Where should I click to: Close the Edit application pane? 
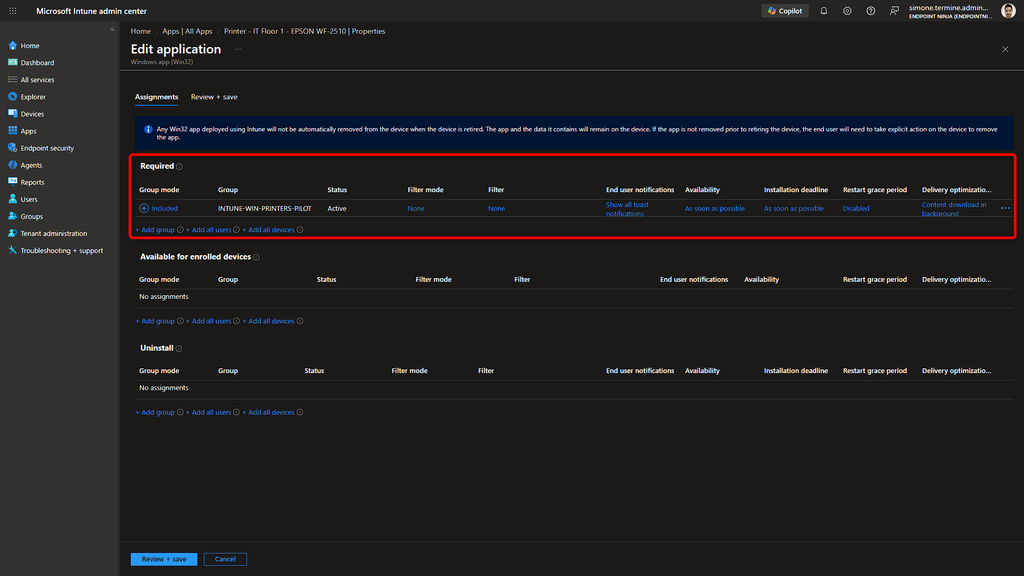click(1005, 49)
